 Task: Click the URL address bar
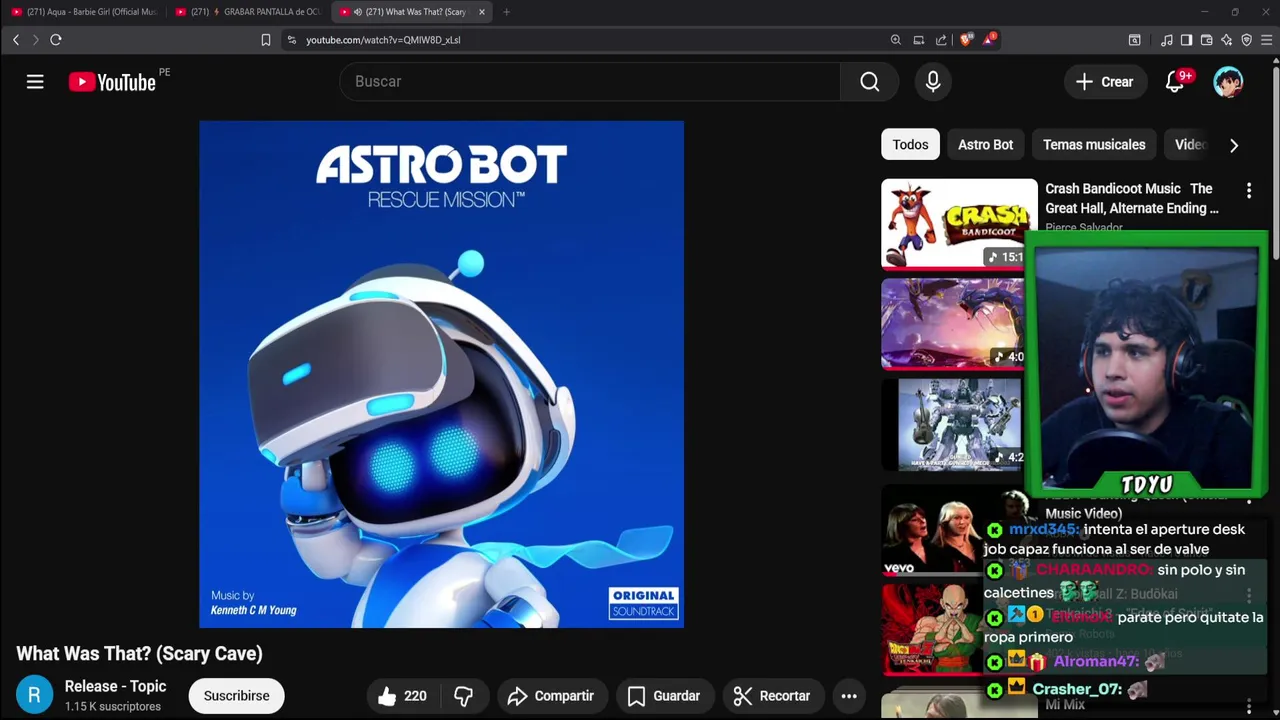click(590, 40)
